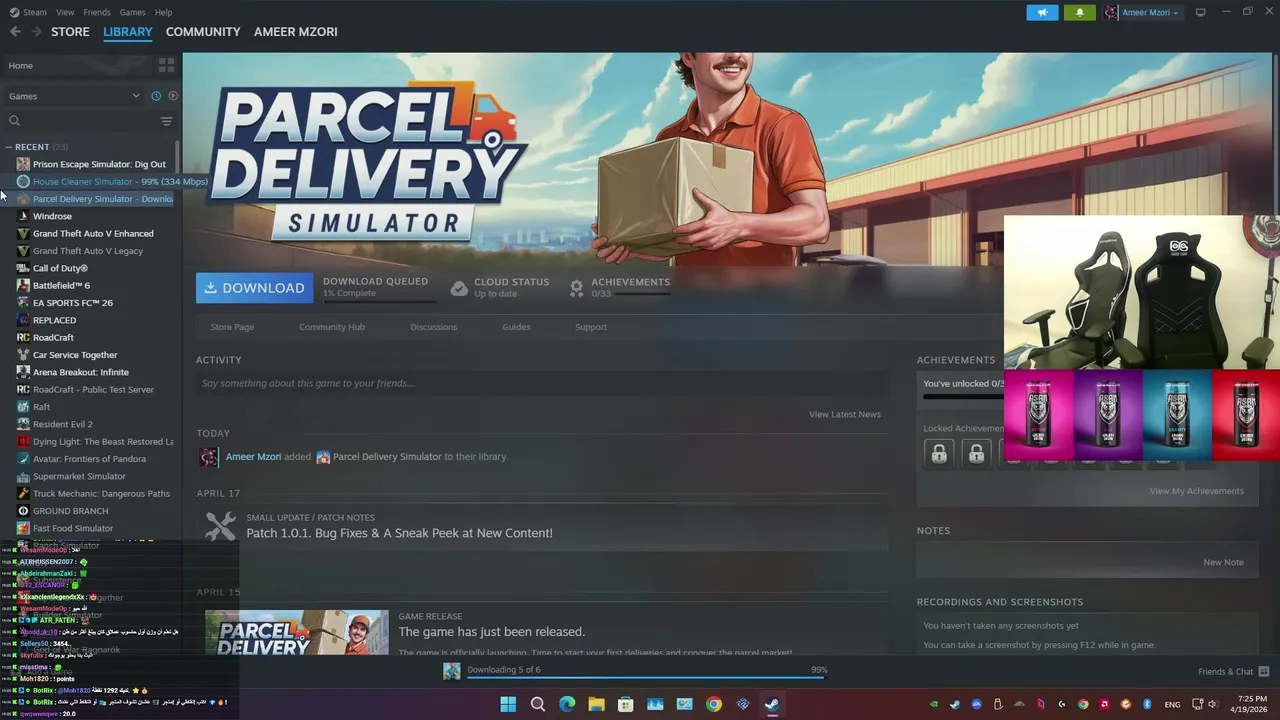Collapse the RECENT category
The width and height of the screenshot is (1280, 720).
coord(8,147)
